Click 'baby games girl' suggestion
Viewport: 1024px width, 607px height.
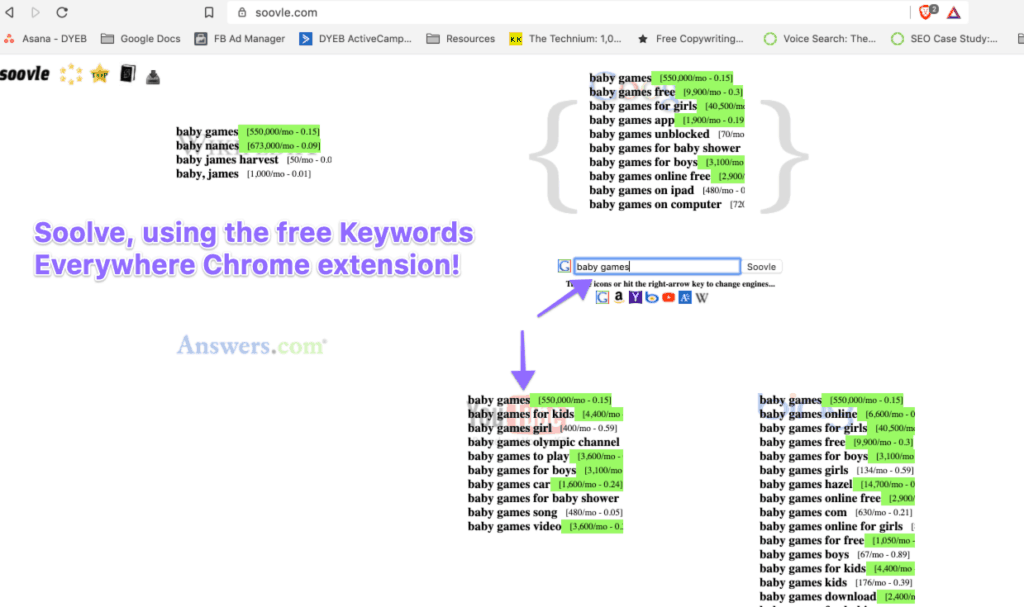[509, 428]
